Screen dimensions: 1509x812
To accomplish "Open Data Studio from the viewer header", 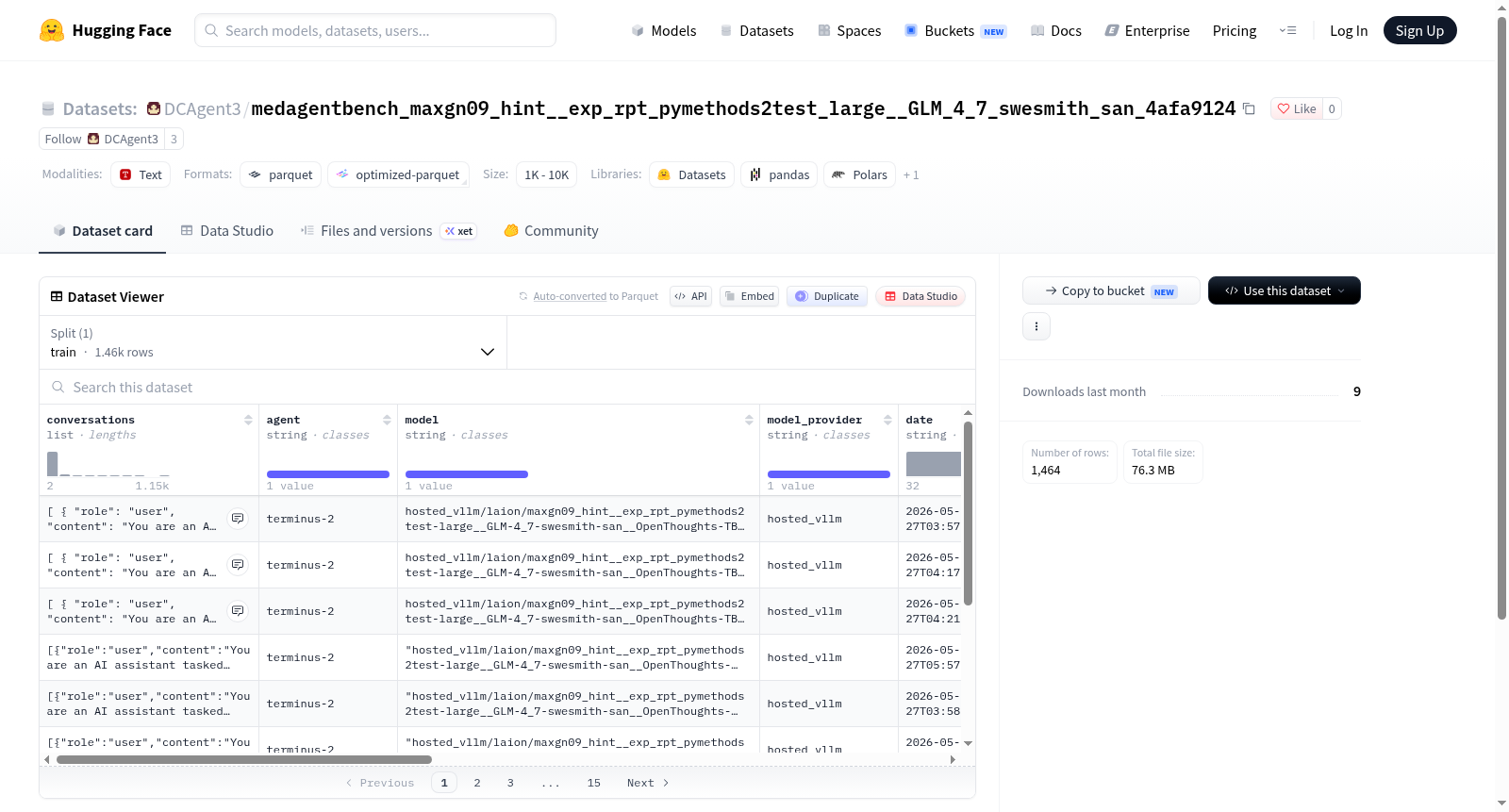I will point(920,296).
